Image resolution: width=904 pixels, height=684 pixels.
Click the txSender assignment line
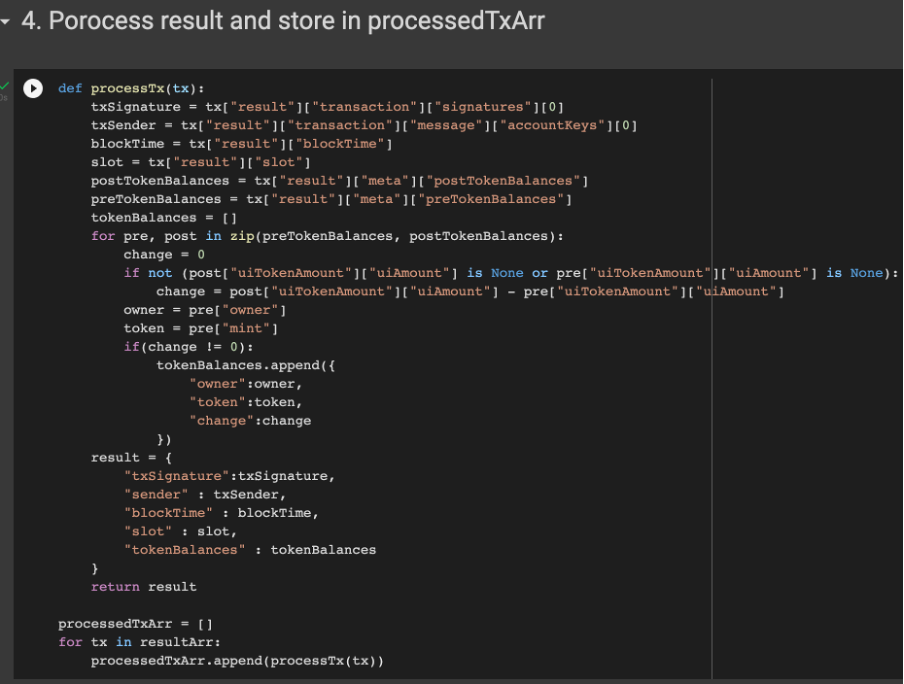click(x=364, y=125)
